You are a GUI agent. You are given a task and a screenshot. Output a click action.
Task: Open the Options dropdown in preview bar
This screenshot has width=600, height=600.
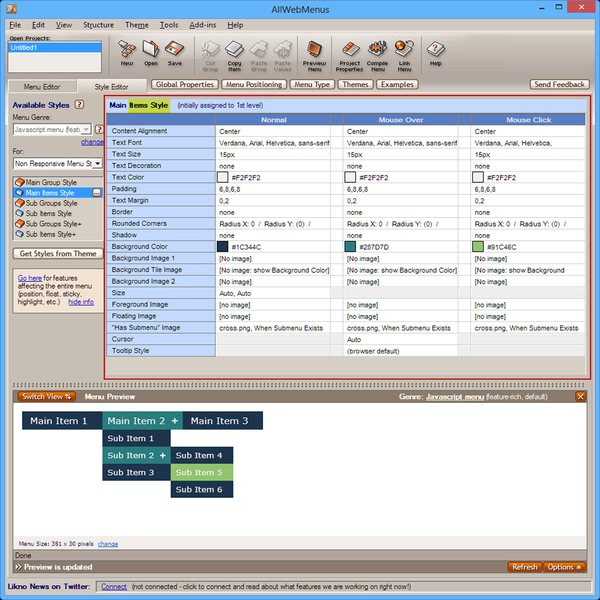point(564,567)
